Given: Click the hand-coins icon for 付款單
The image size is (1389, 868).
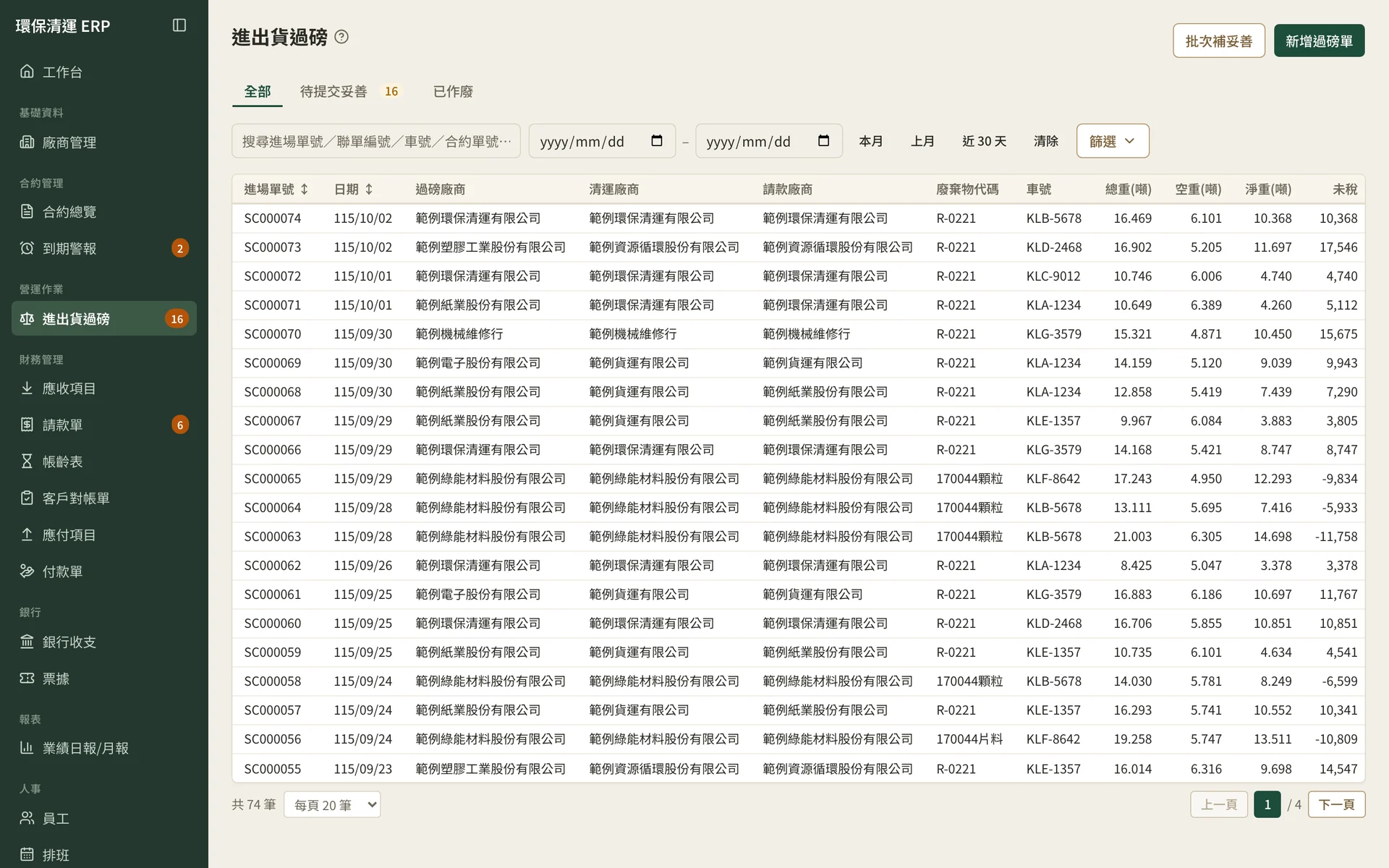Looking at the screenshot, I should tap(27, 571).
